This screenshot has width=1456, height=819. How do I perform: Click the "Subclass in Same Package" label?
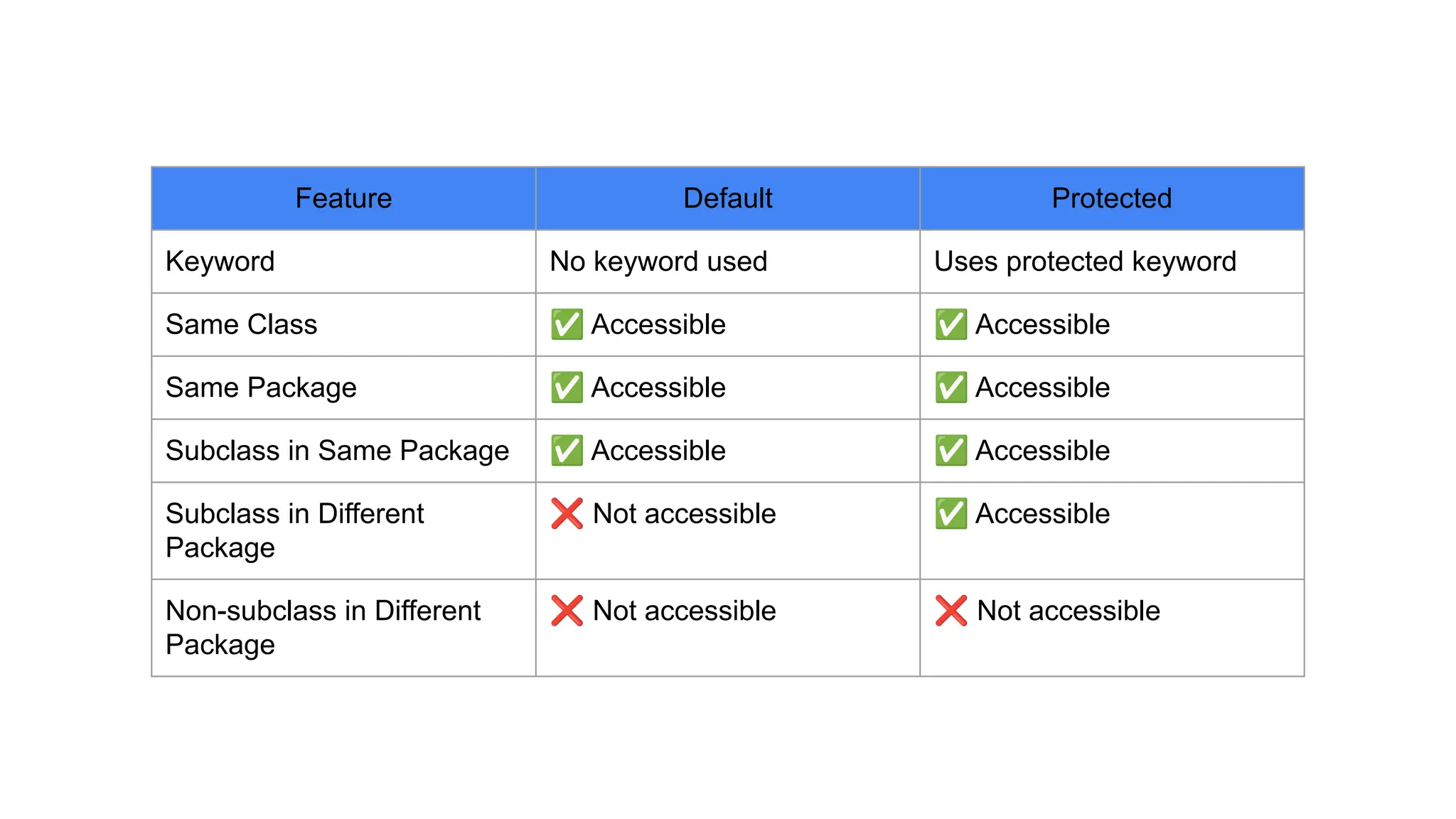click(x=337, y=451)
